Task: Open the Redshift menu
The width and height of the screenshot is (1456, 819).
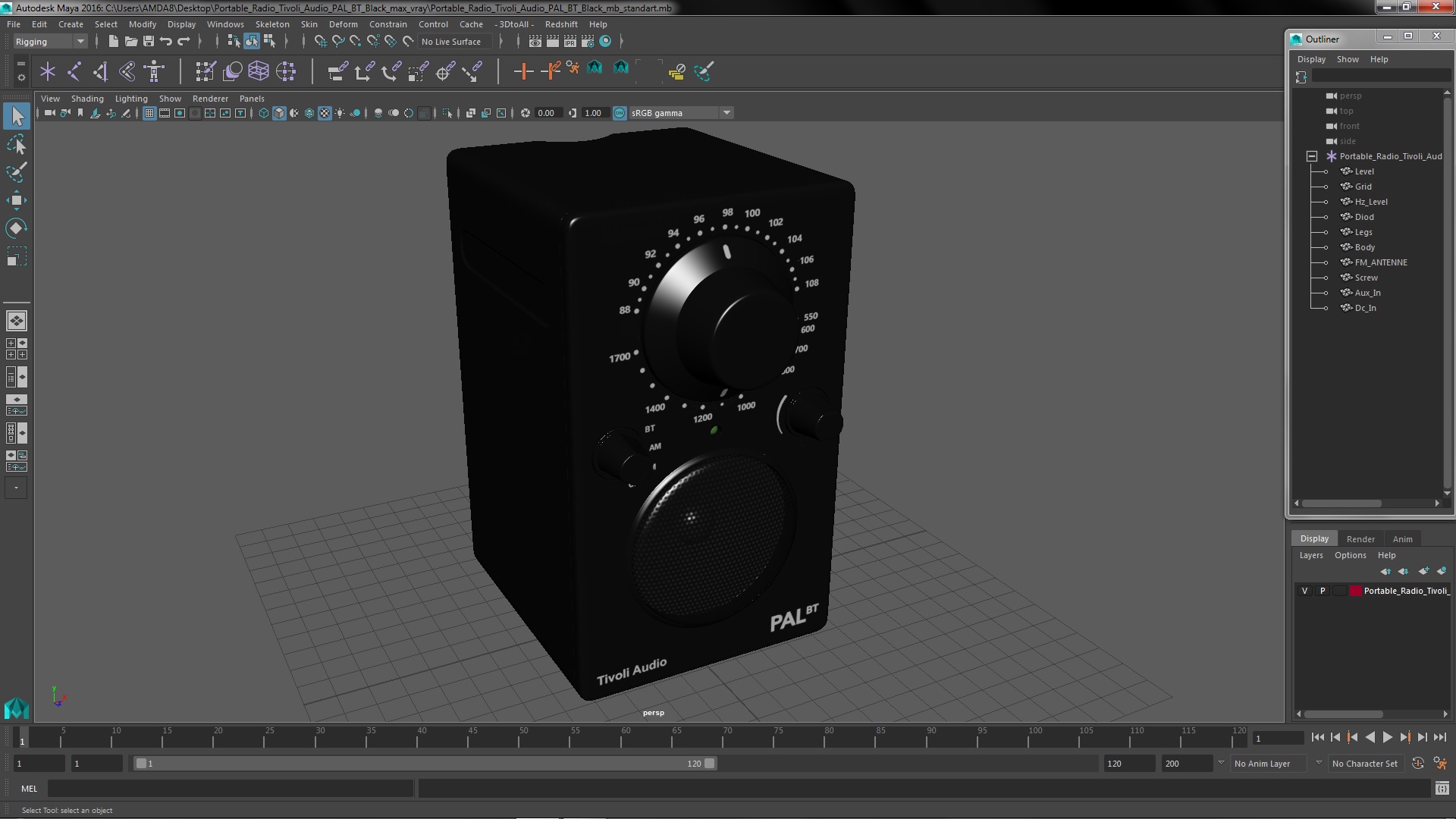Action: 561,24
